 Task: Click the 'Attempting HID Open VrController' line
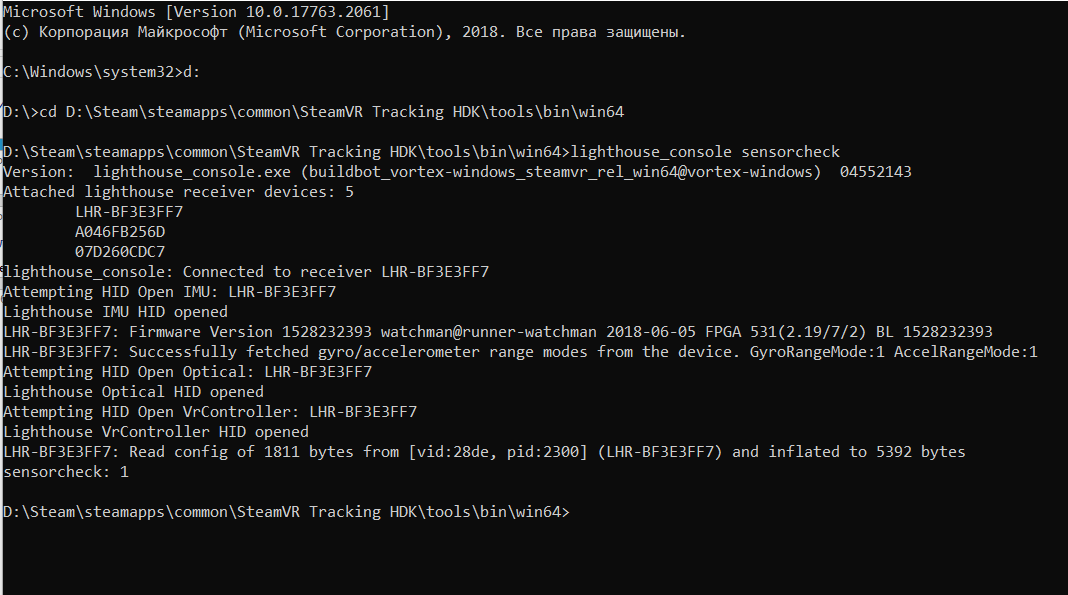pyautogui.click(x=210, y=412)
